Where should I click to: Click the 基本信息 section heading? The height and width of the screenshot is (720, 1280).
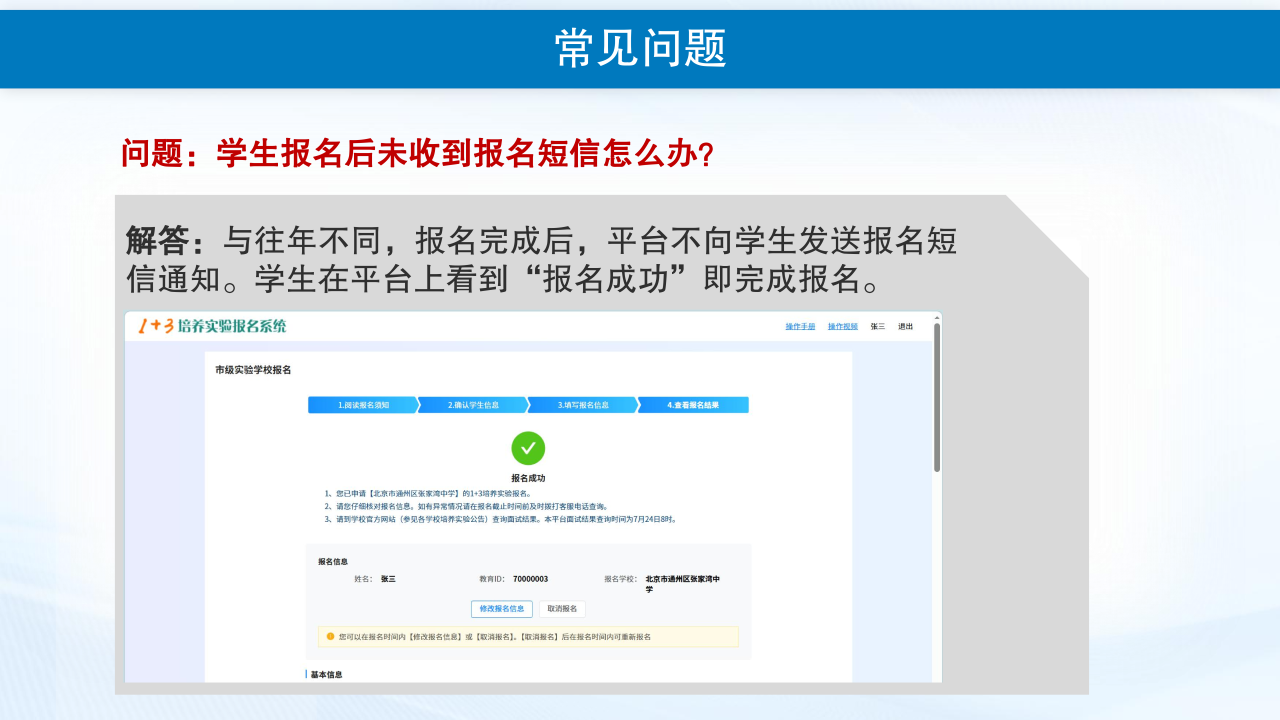[326, 675]
